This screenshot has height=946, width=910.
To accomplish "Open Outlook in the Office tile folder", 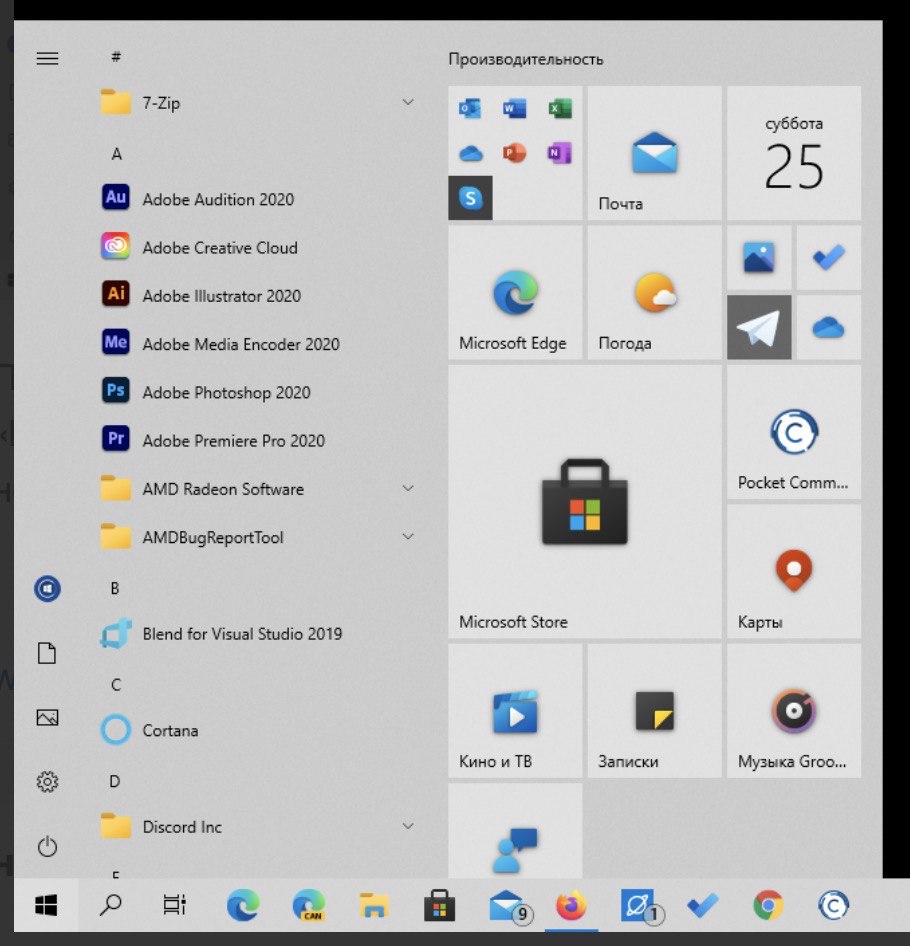I will coord(470,109).
